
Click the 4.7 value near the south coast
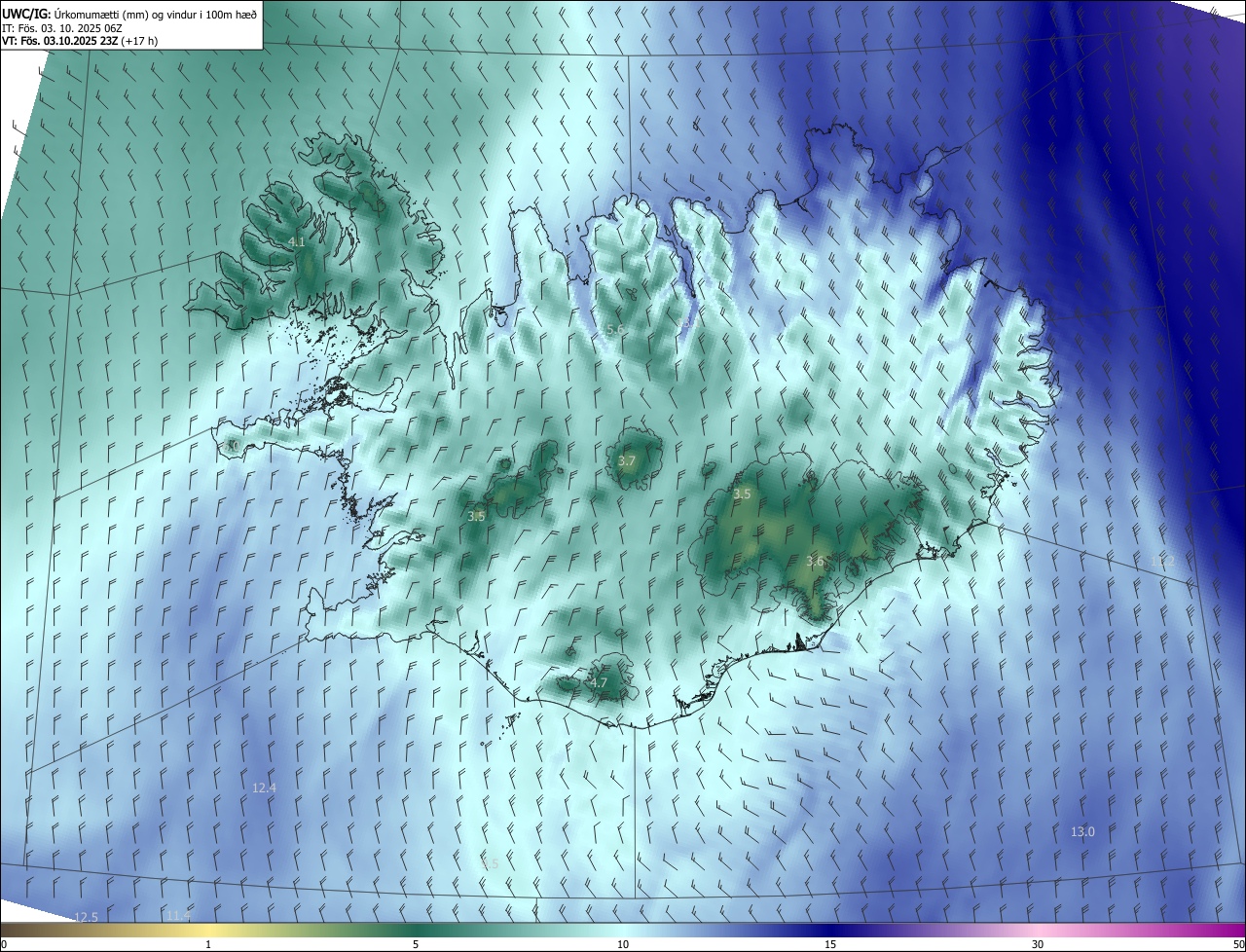pos(599,683)
